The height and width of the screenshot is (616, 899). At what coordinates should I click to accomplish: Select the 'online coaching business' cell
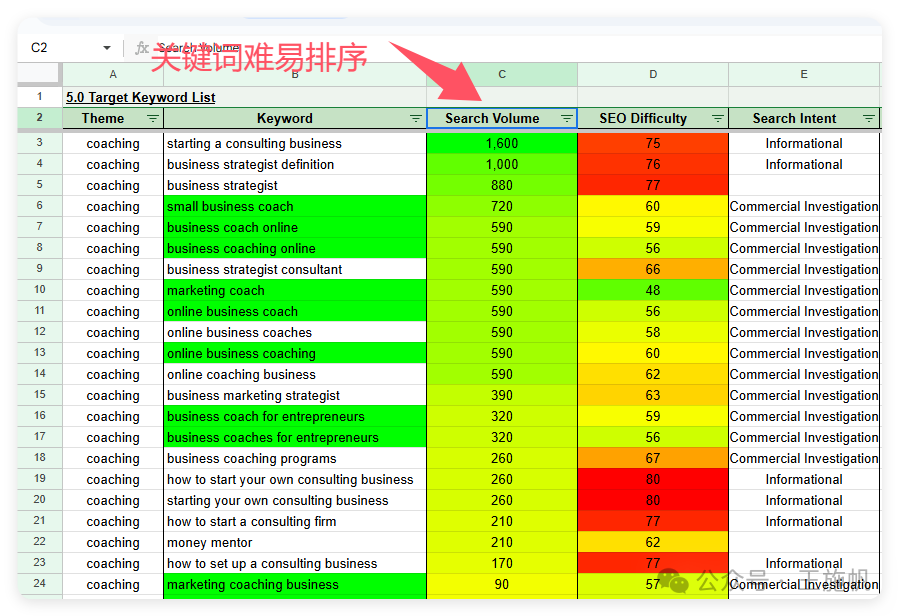point(295,375)
